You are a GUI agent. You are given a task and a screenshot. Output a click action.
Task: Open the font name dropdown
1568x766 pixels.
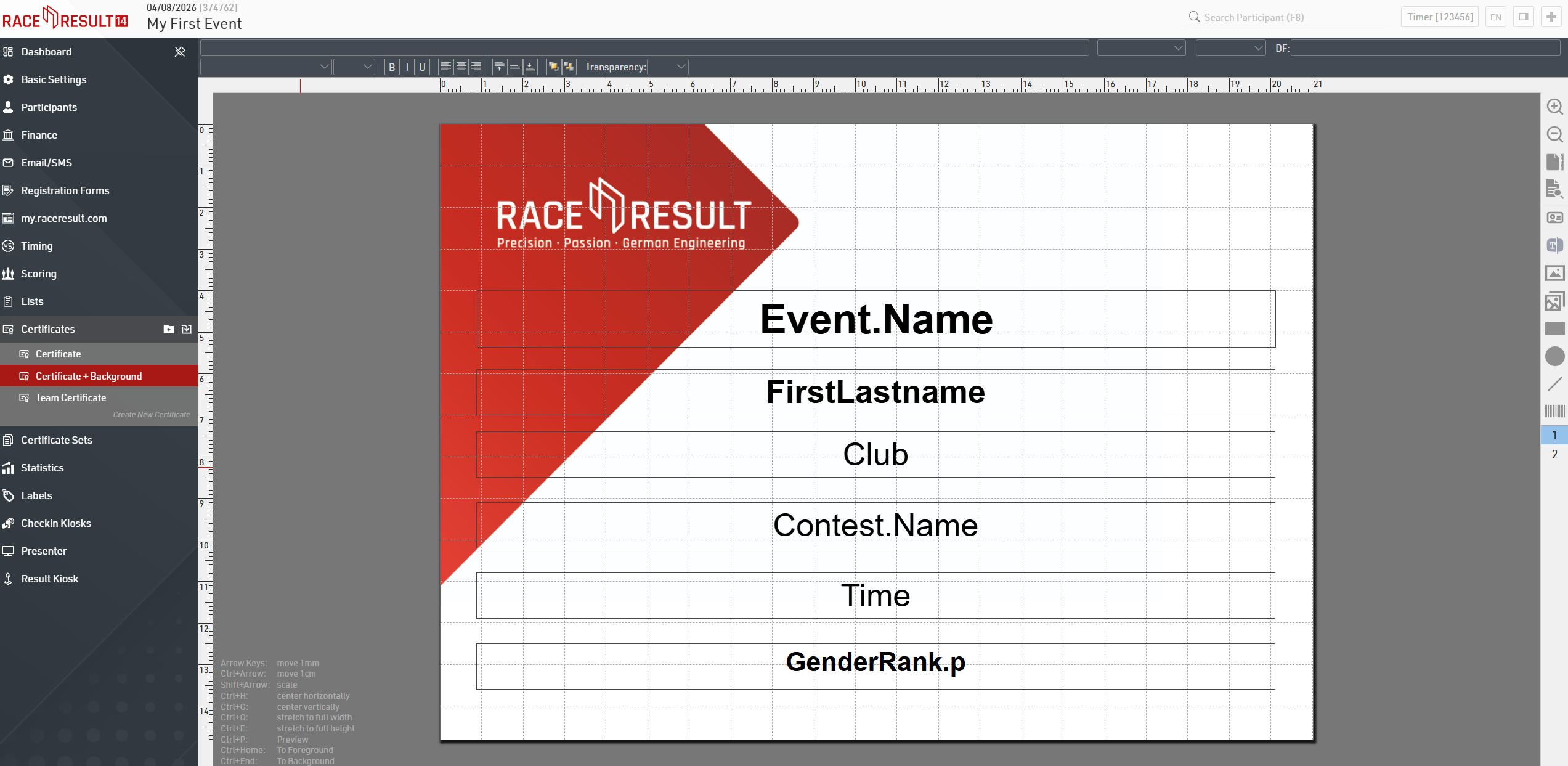tap(266, 67)
